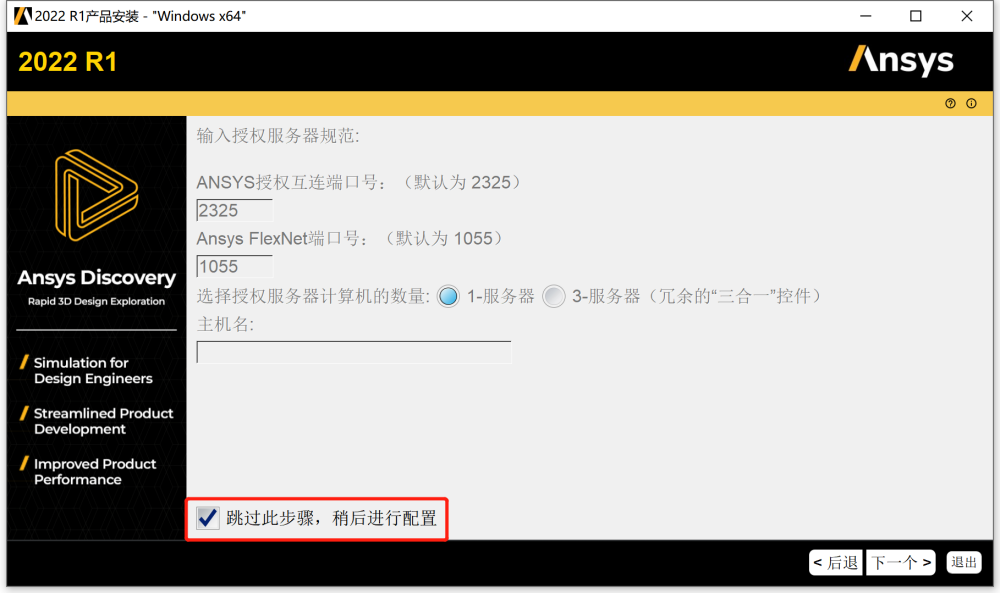Viewport: 1000px width, 593px height.
Task: Click the Ansys logo in the header
Action: [x=901, y=61]
